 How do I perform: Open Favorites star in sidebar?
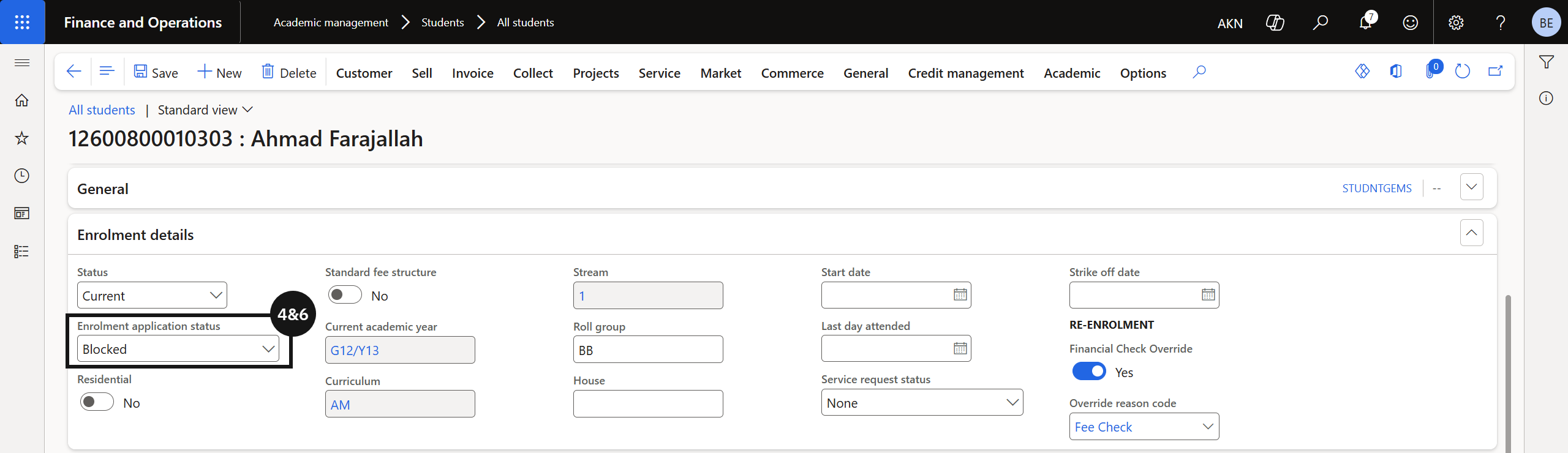click(22, 138)
